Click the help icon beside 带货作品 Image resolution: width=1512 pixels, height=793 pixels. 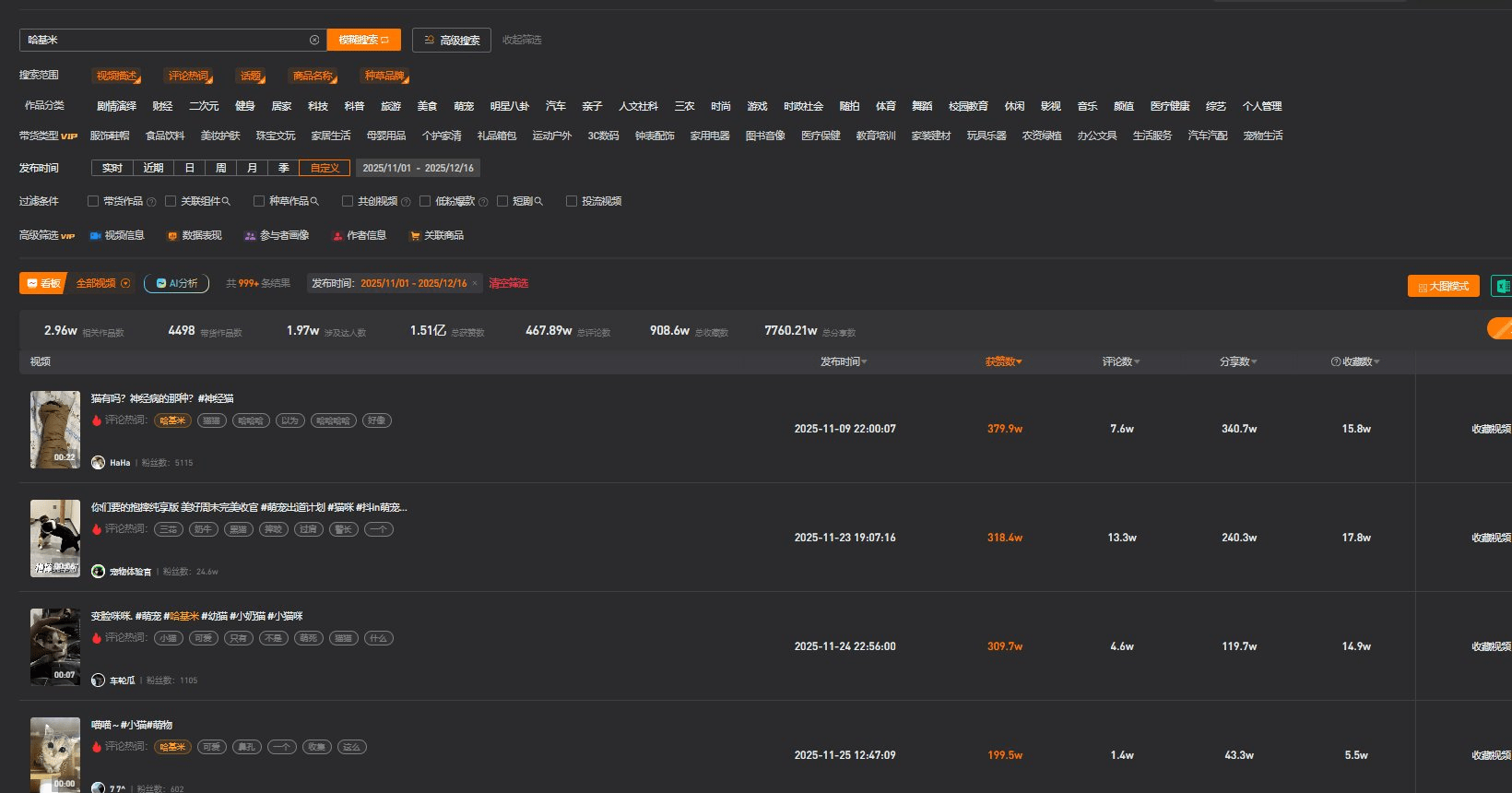point(151,202)
